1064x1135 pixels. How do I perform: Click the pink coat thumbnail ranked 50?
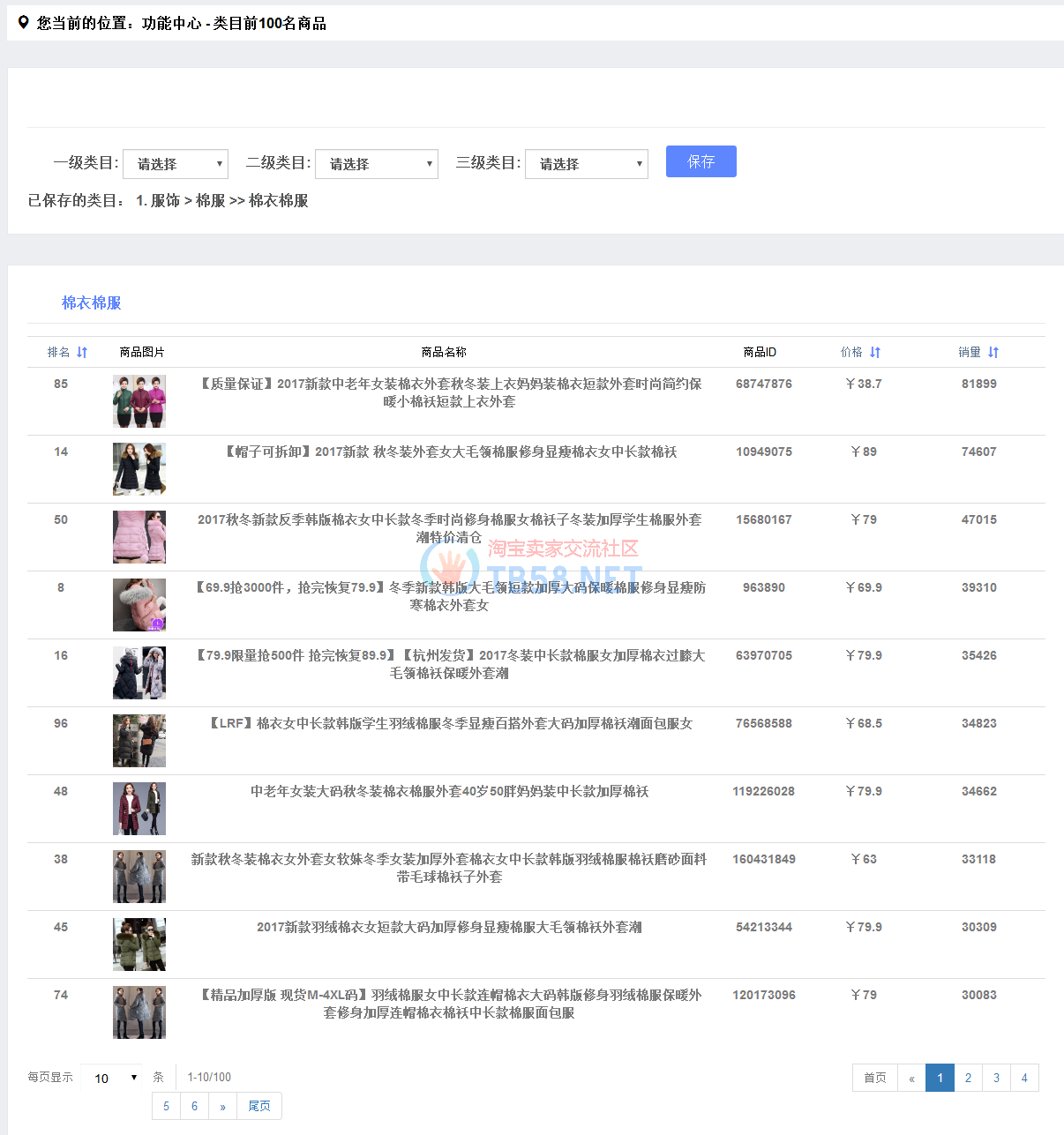click(x=139, y=537)
